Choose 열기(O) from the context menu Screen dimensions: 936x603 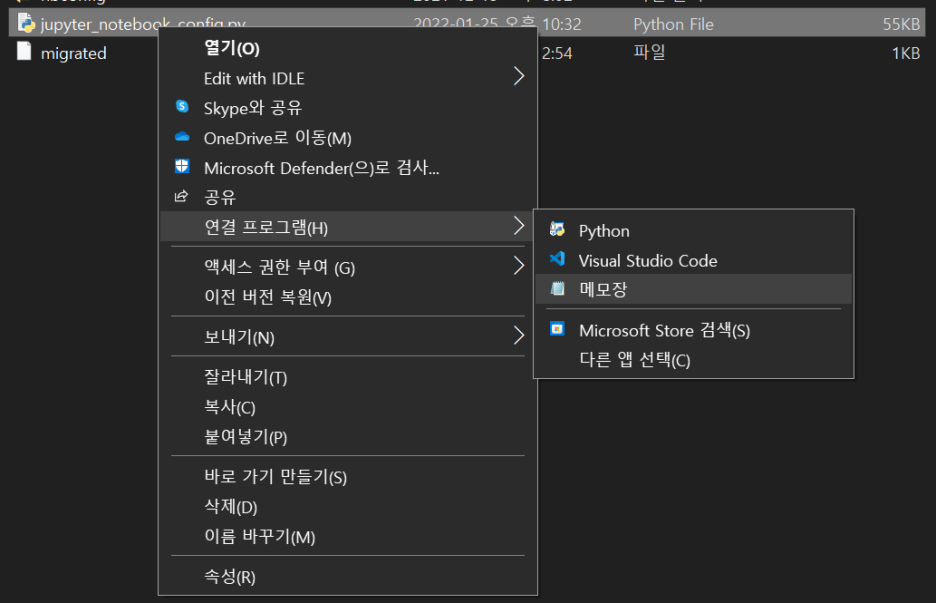click(x=348, y=48)
